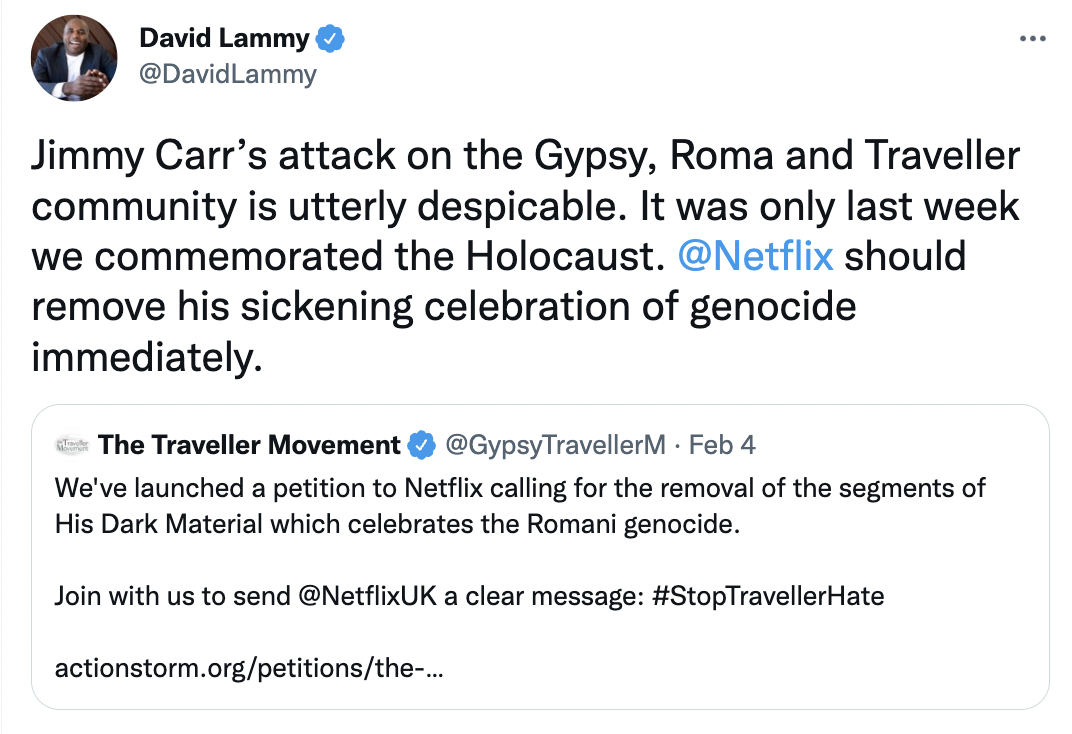Viewport: 1072px width, 734px height.
Task: Open the #StopTravellerHate hashtag
Action: [768, 596]
